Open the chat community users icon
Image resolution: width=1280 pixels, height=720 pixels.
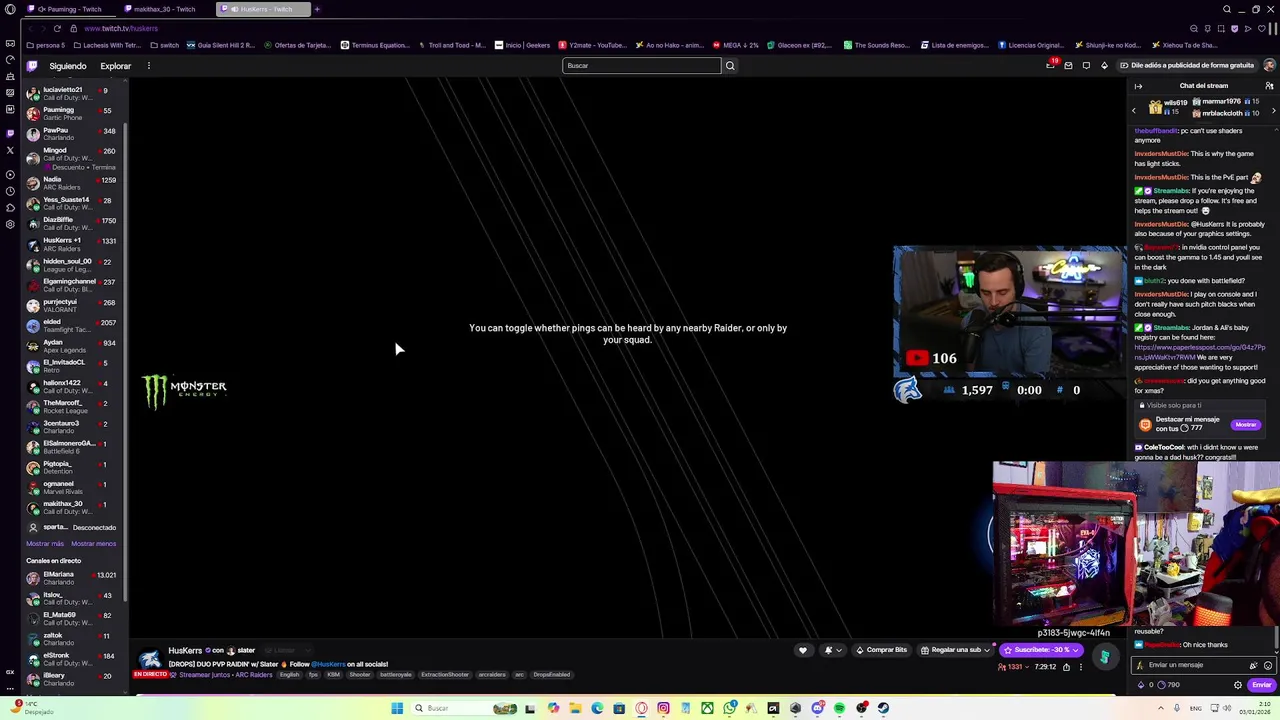pos(1269,86)
